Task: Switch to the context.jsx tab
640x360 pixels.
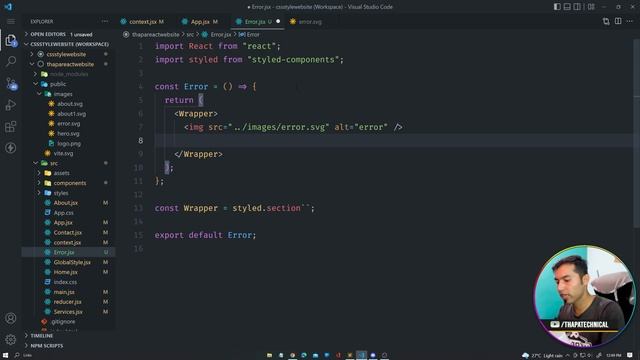Action: click(142, 22)
